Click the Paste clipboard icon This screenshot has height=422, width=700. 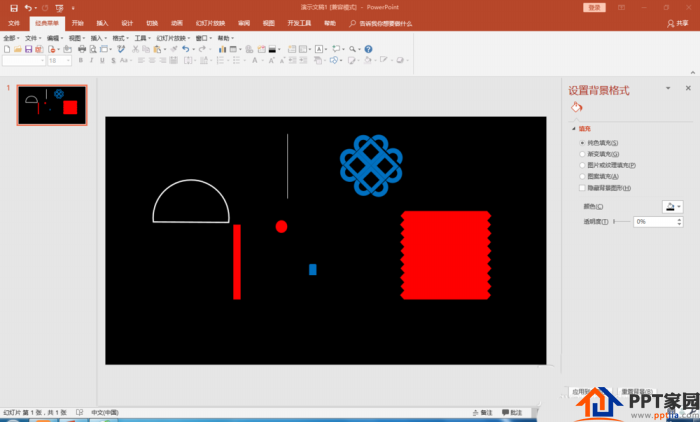(157, 49)
